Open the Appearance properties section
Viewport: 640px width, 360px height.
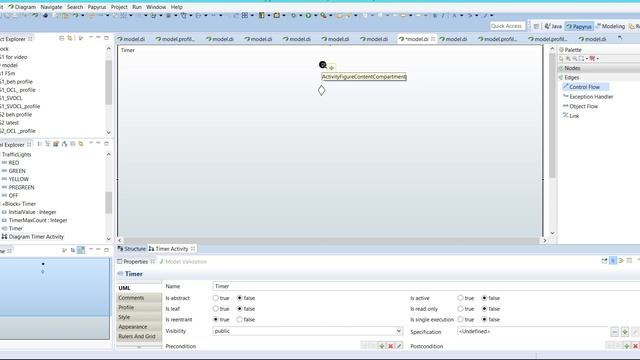click(x=139, y=327)
